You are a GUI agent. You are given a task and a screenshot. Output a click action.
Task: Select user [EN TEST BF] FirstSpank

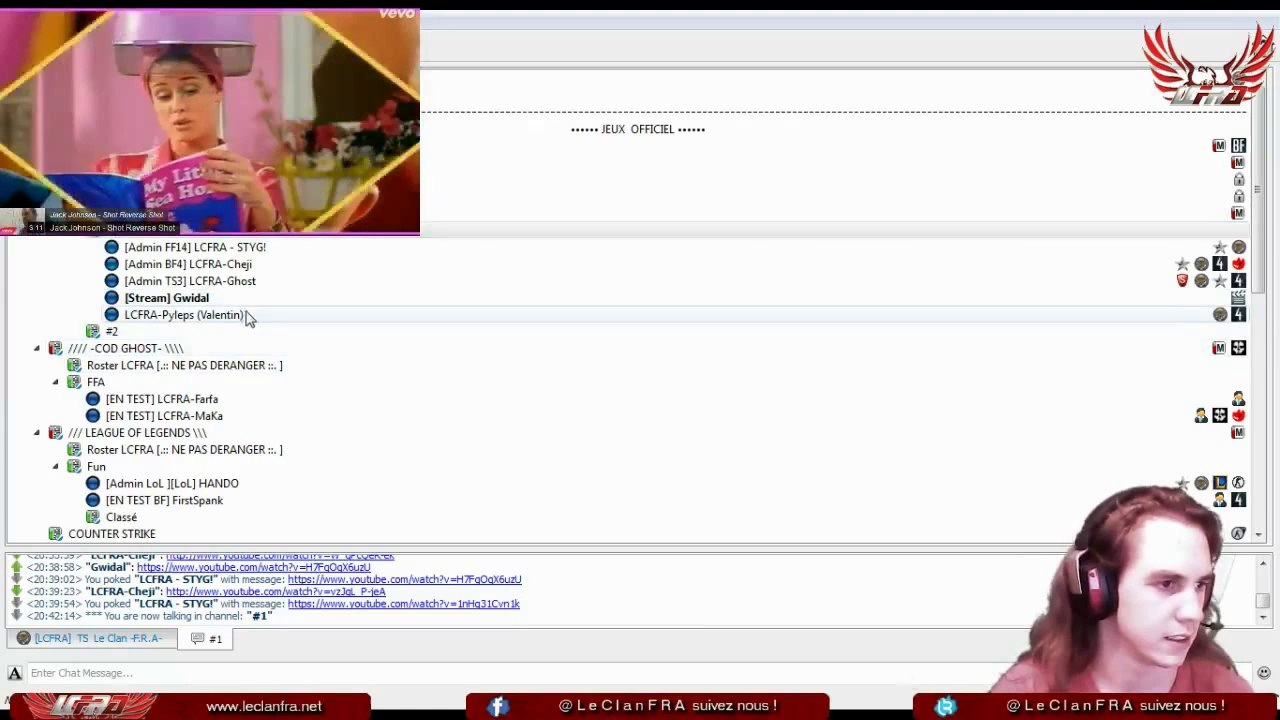[164, 500]
